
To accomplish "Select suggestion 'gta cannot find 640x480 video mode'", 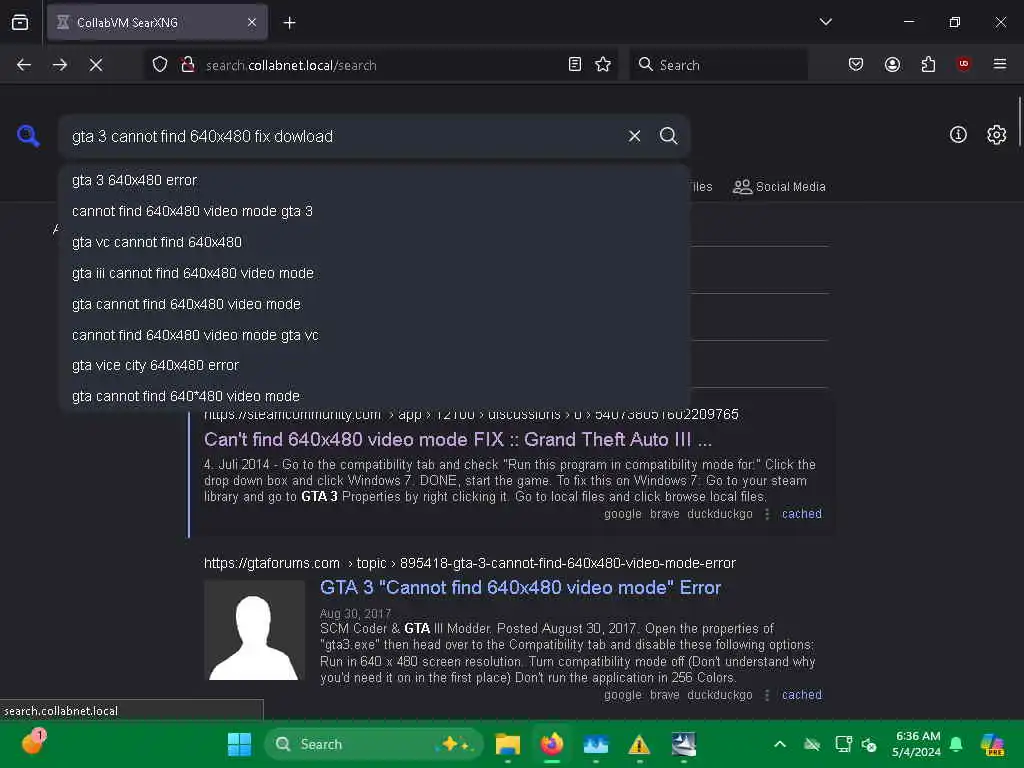I will pos(374,304).
